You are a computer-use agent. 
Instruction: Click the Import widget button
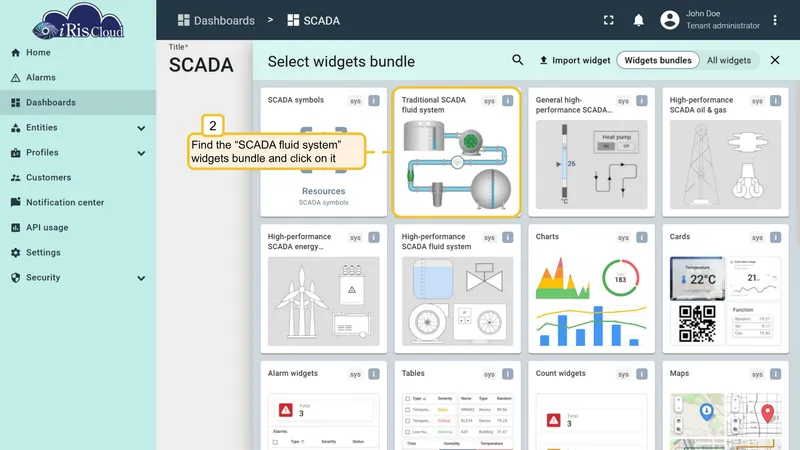[x=574, y=60]
